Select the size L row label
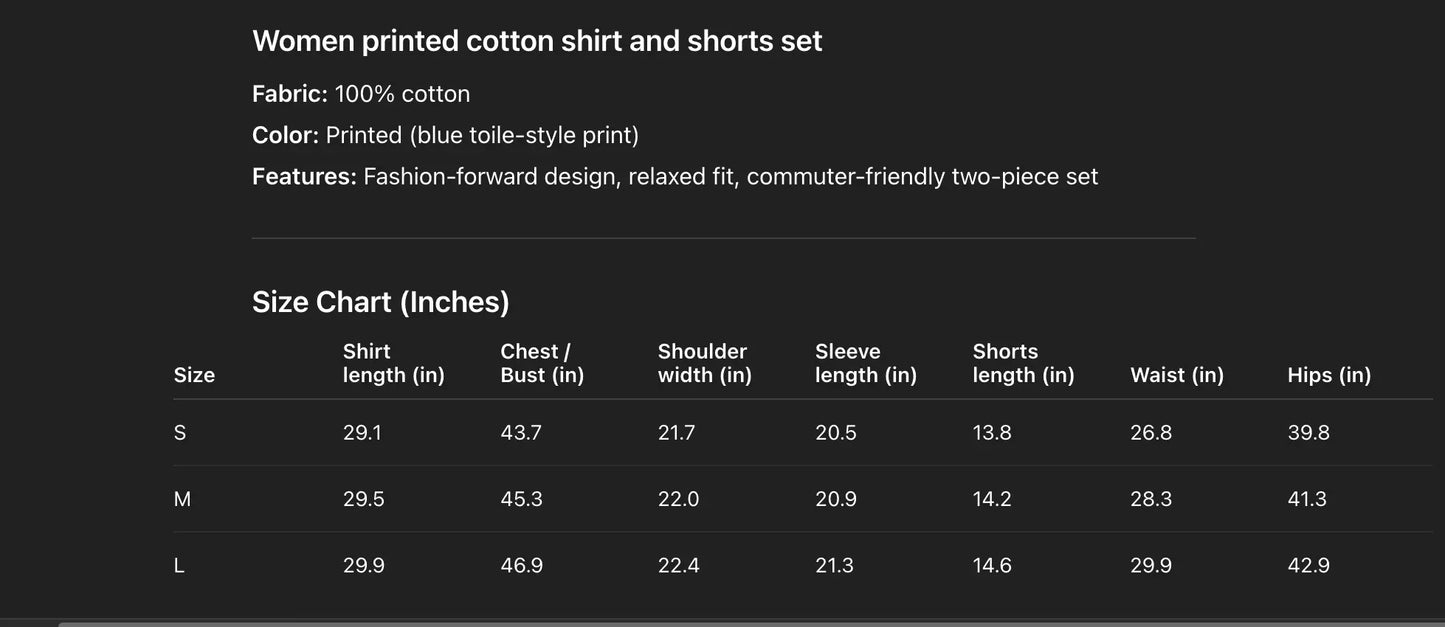 pos(179,566)
